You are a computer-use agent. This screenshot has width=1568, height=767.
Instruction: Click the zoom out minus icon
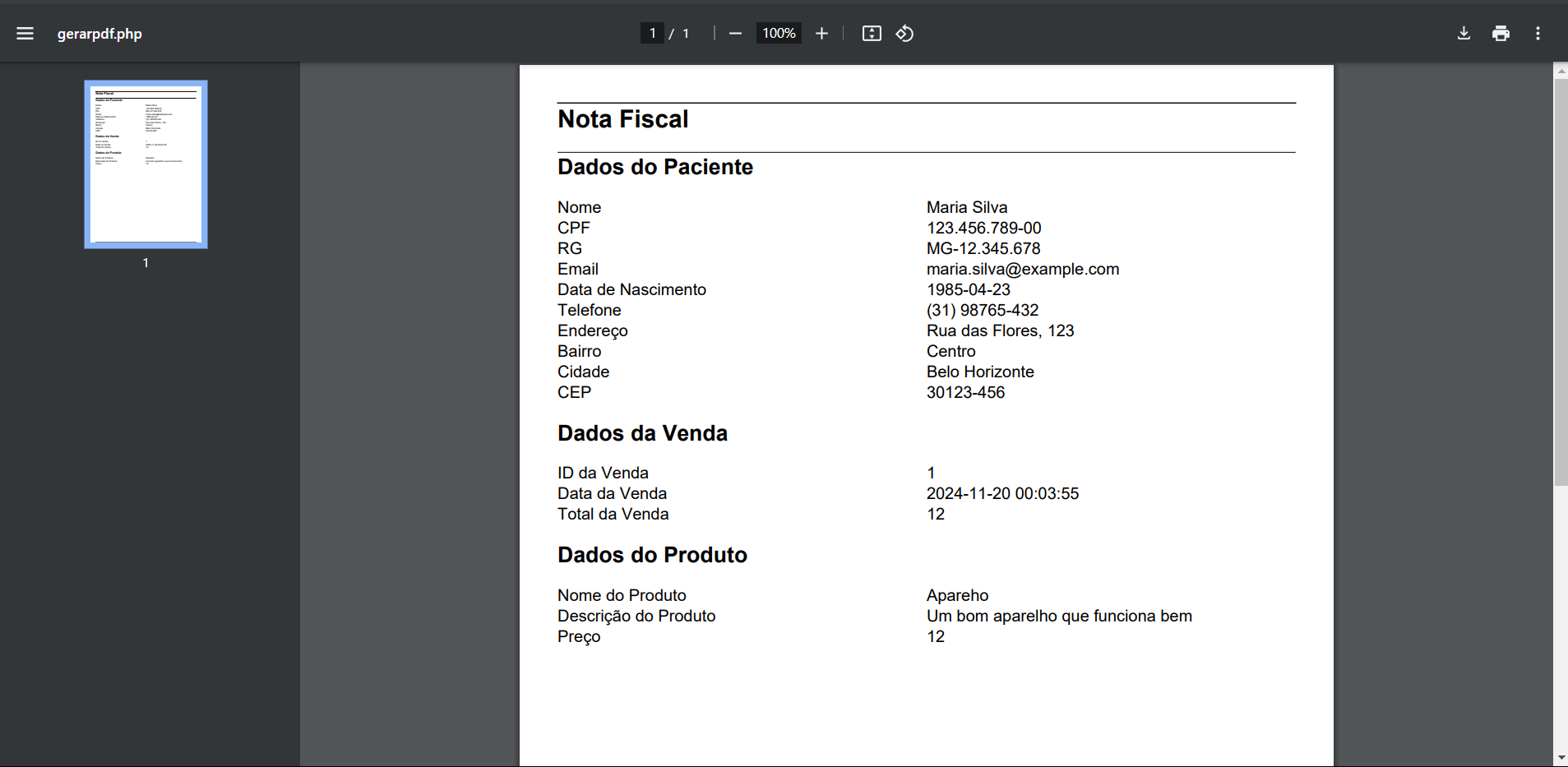point(735,34)
